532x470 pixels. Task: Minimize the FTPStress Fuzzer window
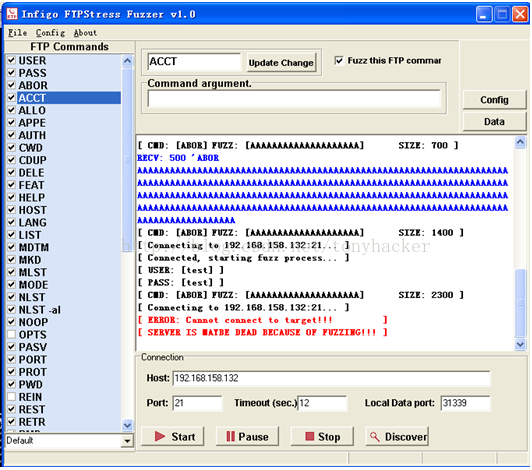point(484,15)
